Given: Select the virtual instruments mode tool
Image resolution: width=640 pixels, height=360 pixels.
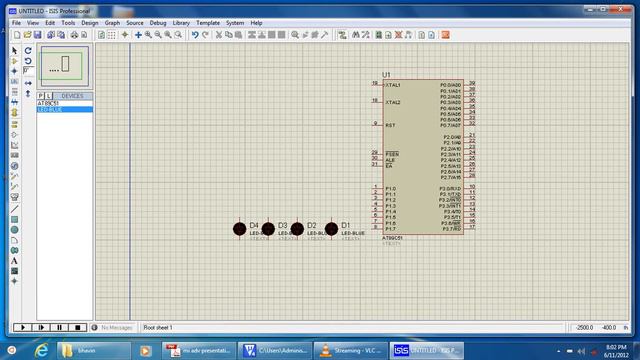Looking at the screenshot, I should pos(14,197).
